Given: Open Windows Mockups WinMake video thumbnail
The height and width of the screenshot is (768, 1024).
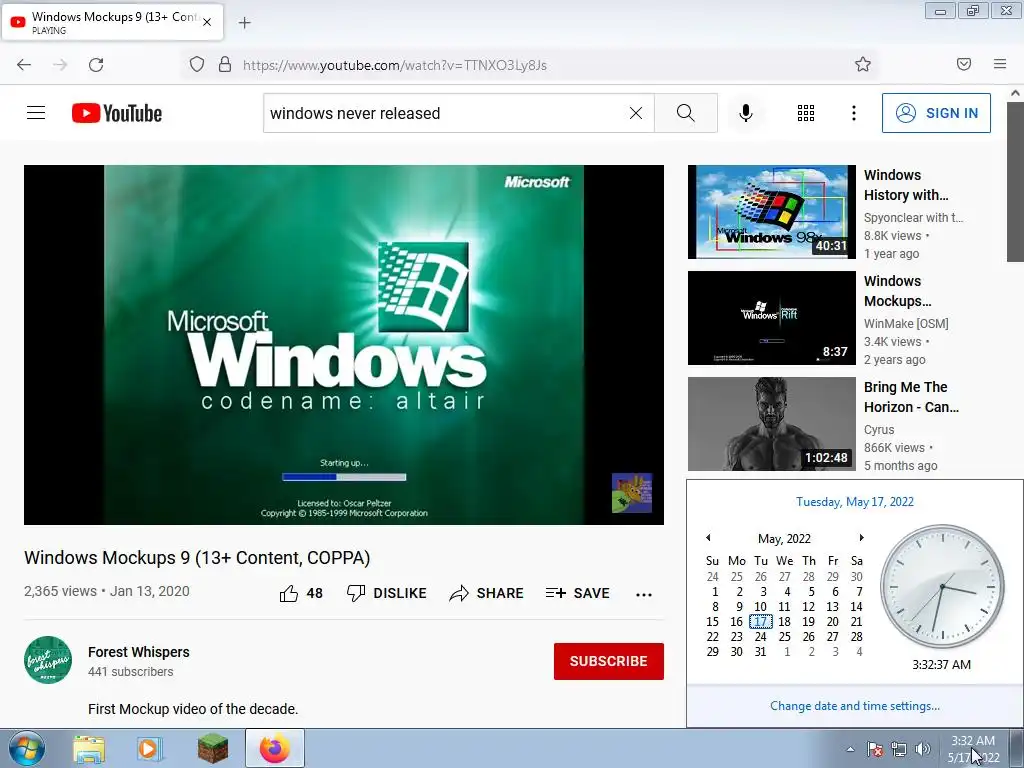Looking at the screenshot, I should 771,317.
